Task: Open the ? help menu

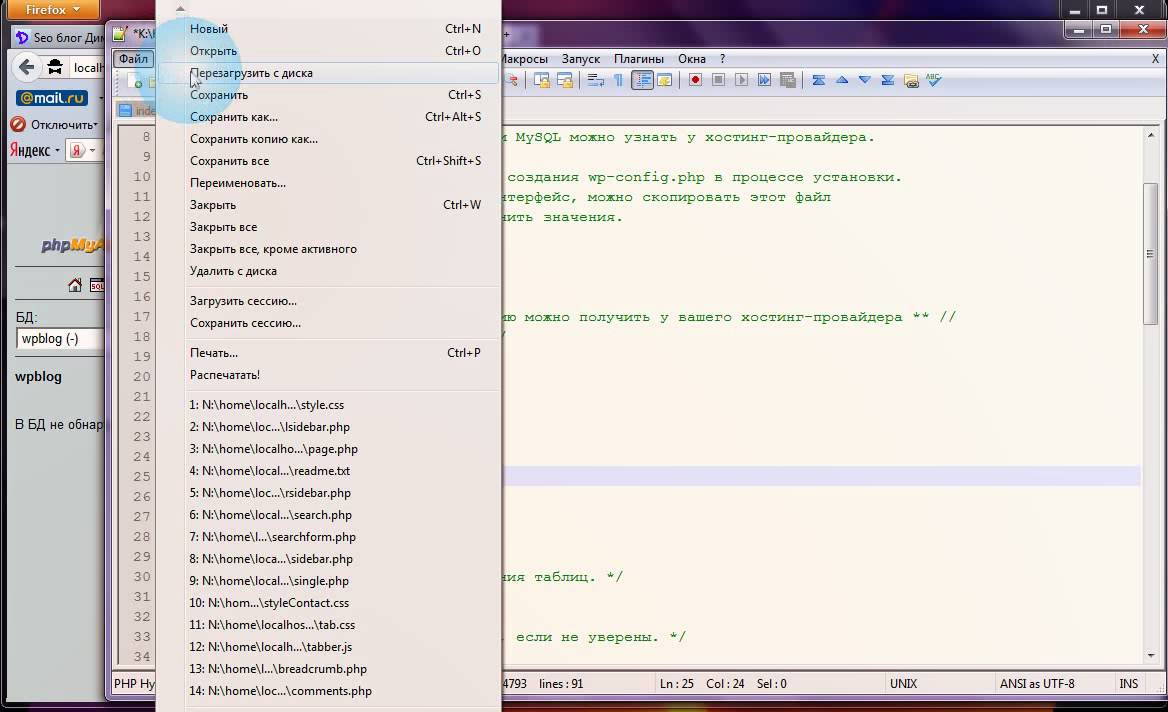Action: click(722, 59)
